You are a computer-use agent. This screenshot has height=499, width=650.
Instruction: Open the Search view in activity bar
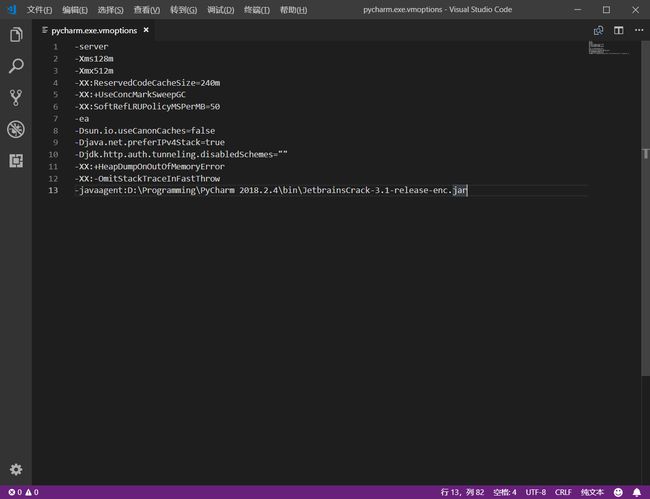(x=16, y=66)
